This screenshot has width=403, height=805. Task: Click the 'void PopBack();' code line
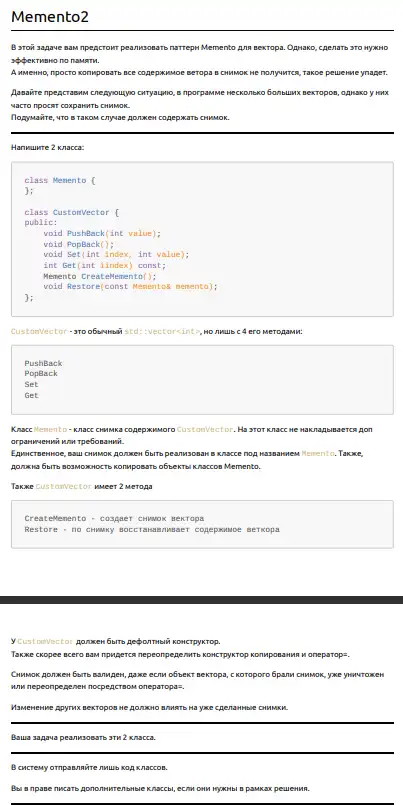(x=79, y=244)
